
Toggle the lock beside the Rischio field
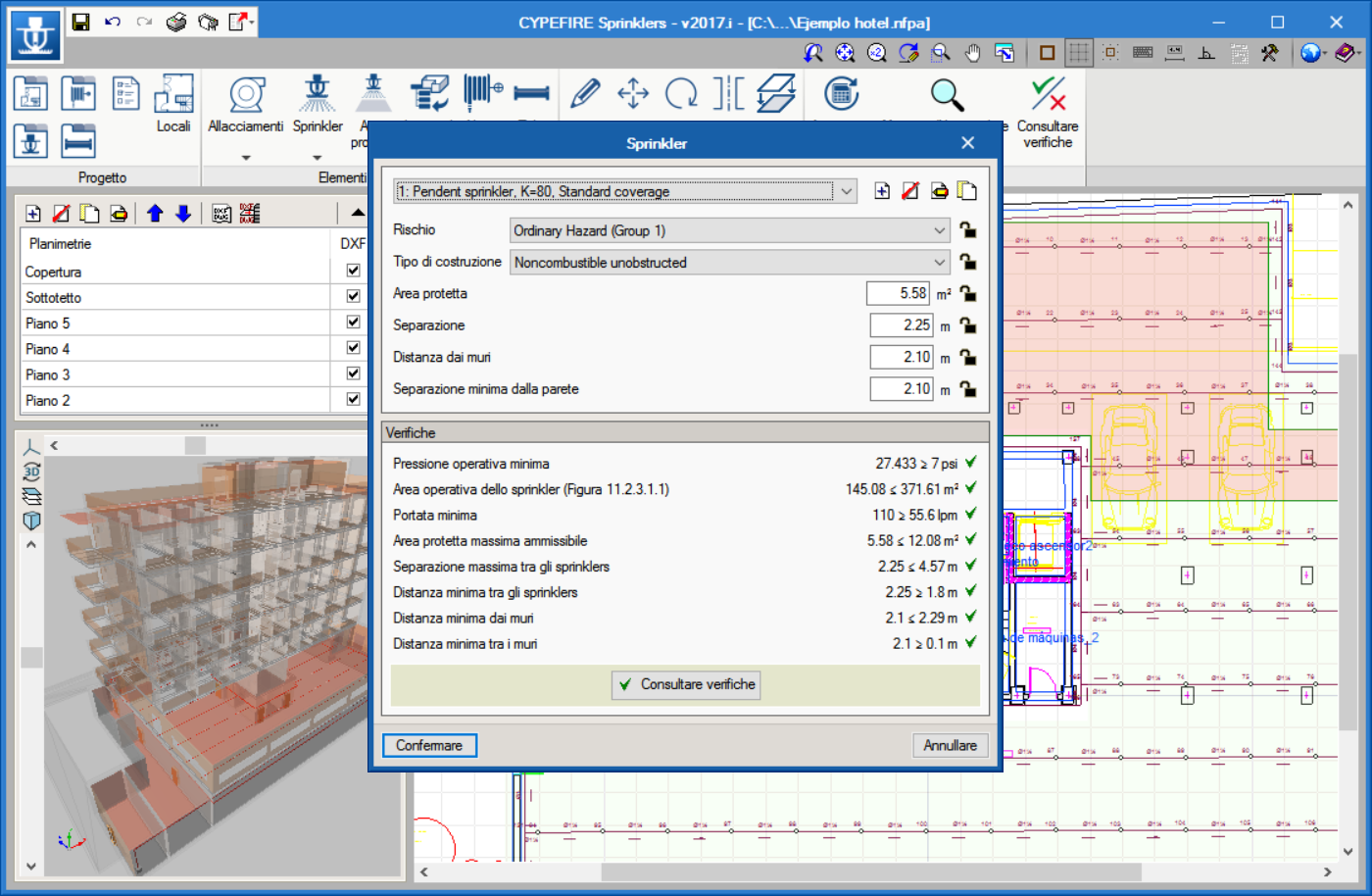pos(967,230)
